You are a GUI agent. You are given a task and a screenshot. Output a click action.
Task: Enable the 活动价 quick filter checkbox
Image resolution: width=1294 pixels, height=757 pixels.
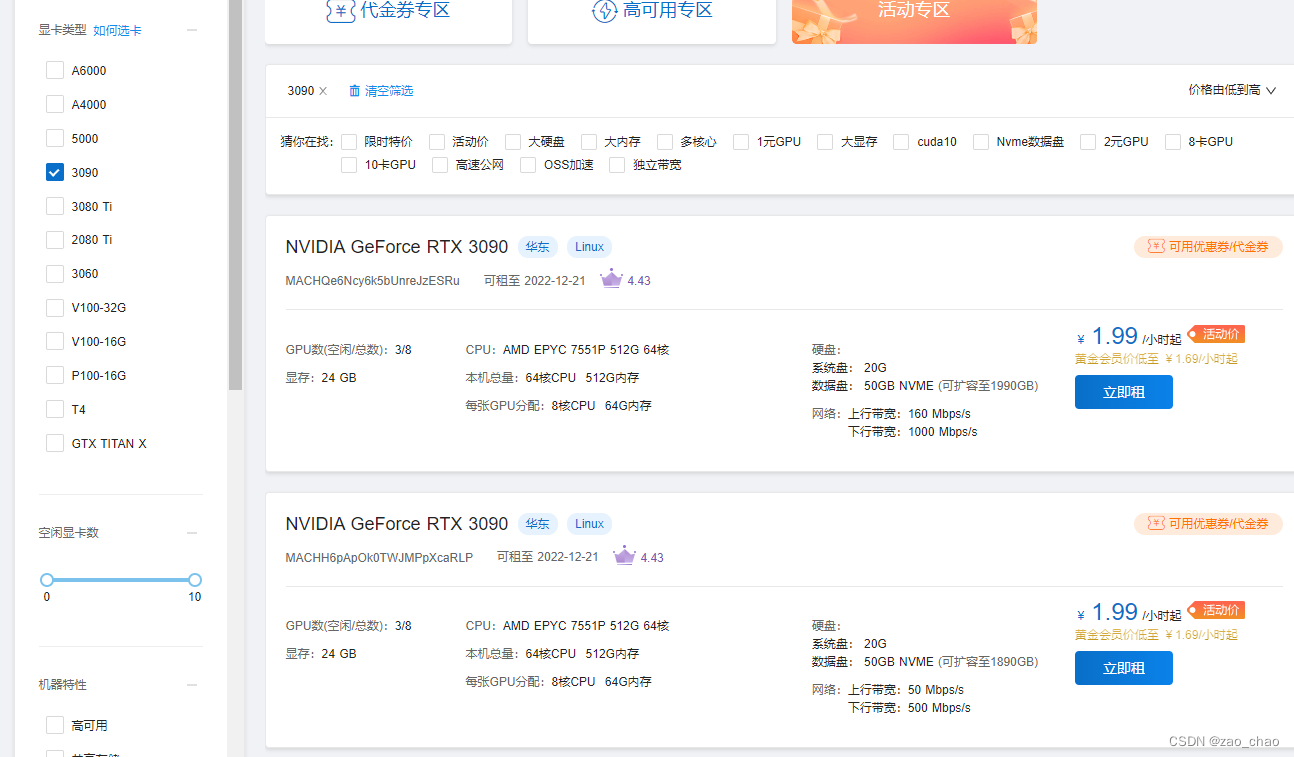(437, 142)
